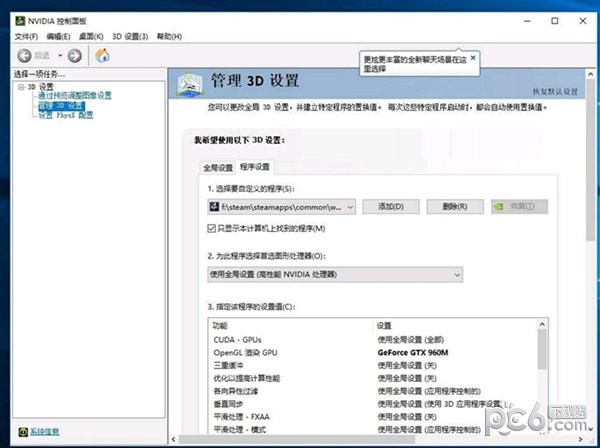Click the main panel vertical scrollbar thumb
This screenshot has height=448, width=600.
(590, 160)
